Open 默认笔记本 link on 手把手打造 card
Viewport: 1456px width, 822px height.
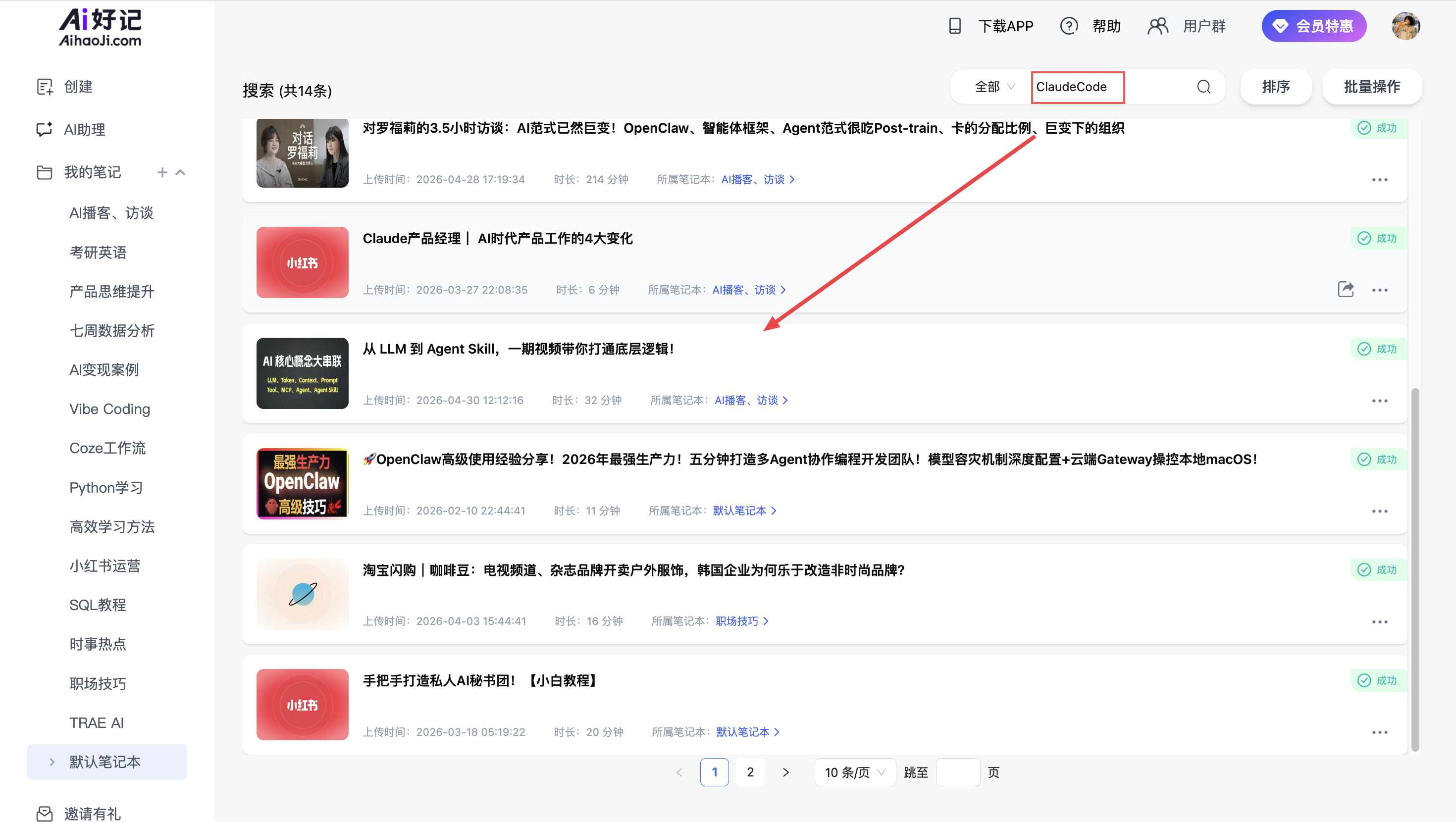coord(748,732)
